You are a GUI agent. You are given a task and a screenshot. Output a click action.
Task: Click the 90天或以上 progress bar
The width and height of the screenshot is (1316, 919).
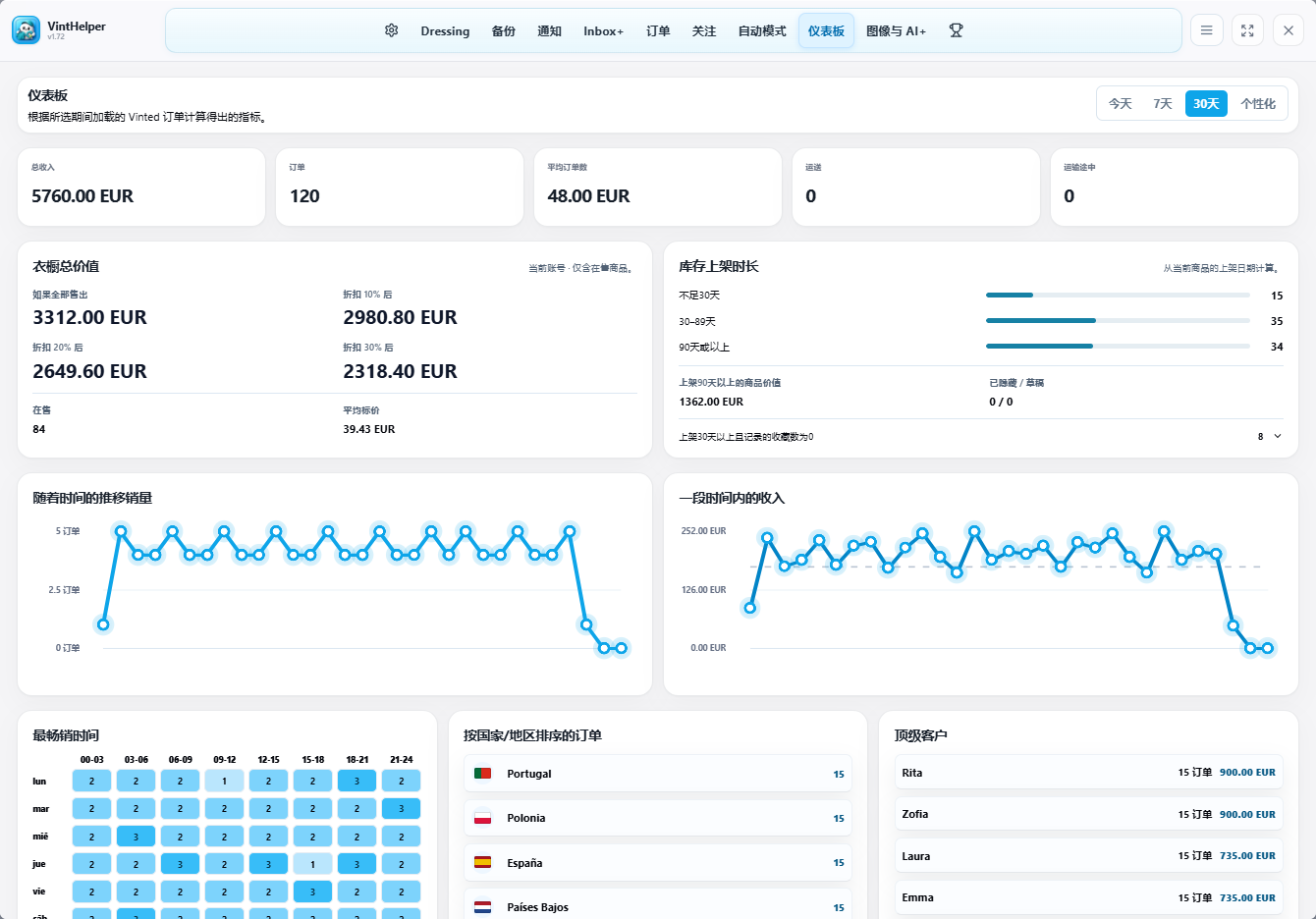point(1118,346)
